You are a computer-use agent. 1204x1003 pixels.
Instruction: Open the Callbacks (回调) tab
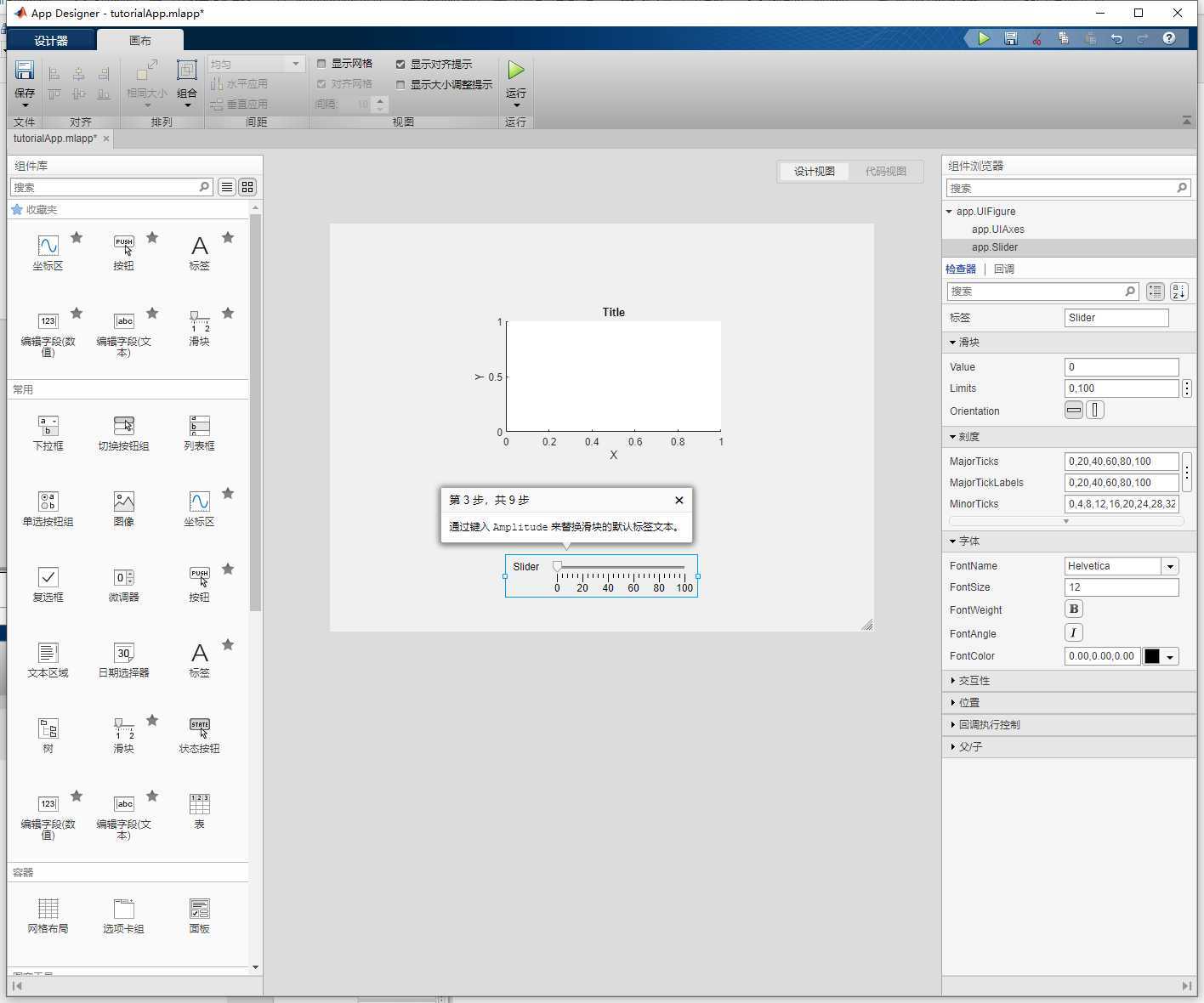[x=1004, y=269]
